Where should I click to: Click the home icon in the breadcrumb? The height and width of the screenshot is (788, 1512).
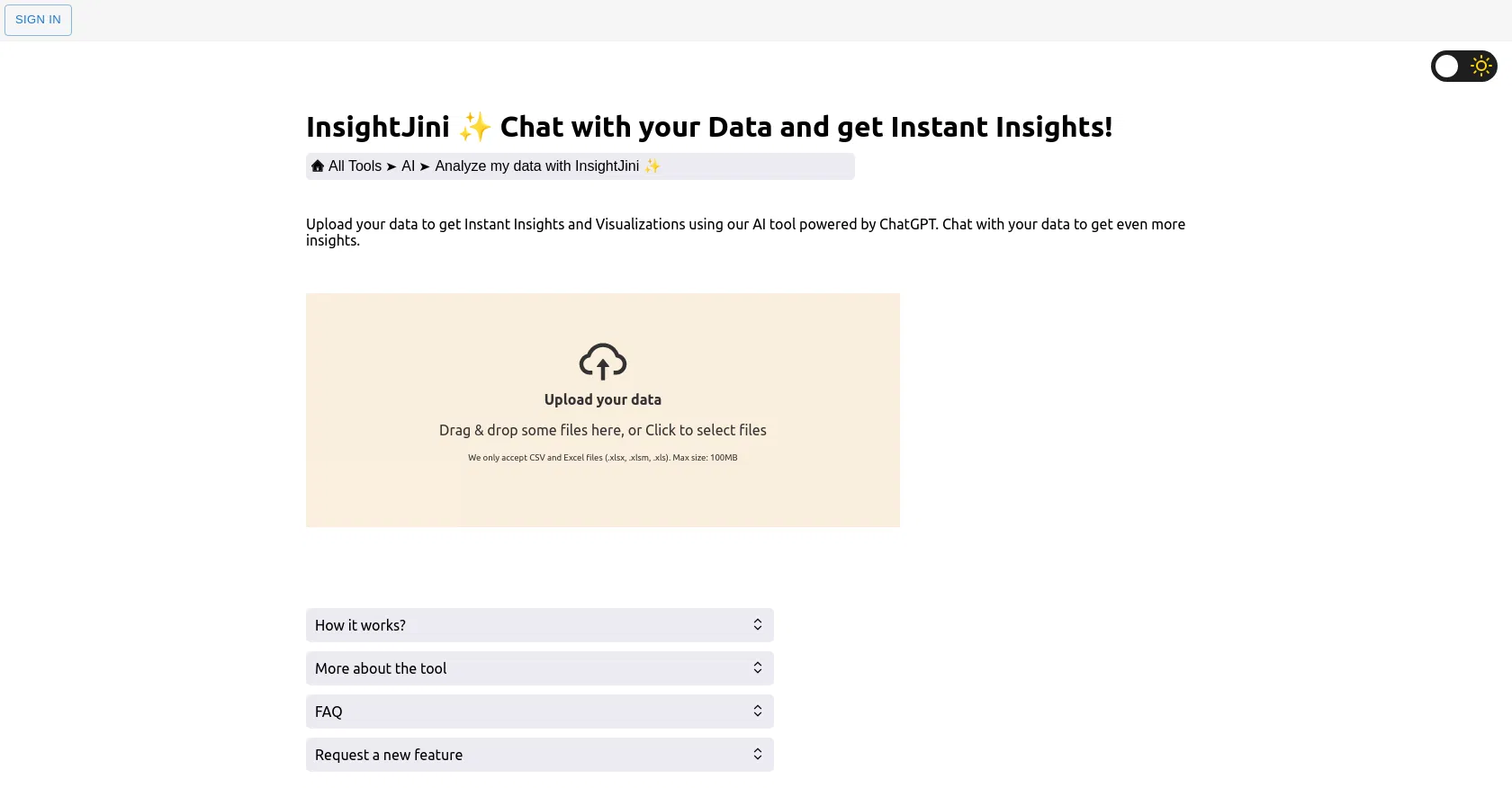tap(317, 166)
